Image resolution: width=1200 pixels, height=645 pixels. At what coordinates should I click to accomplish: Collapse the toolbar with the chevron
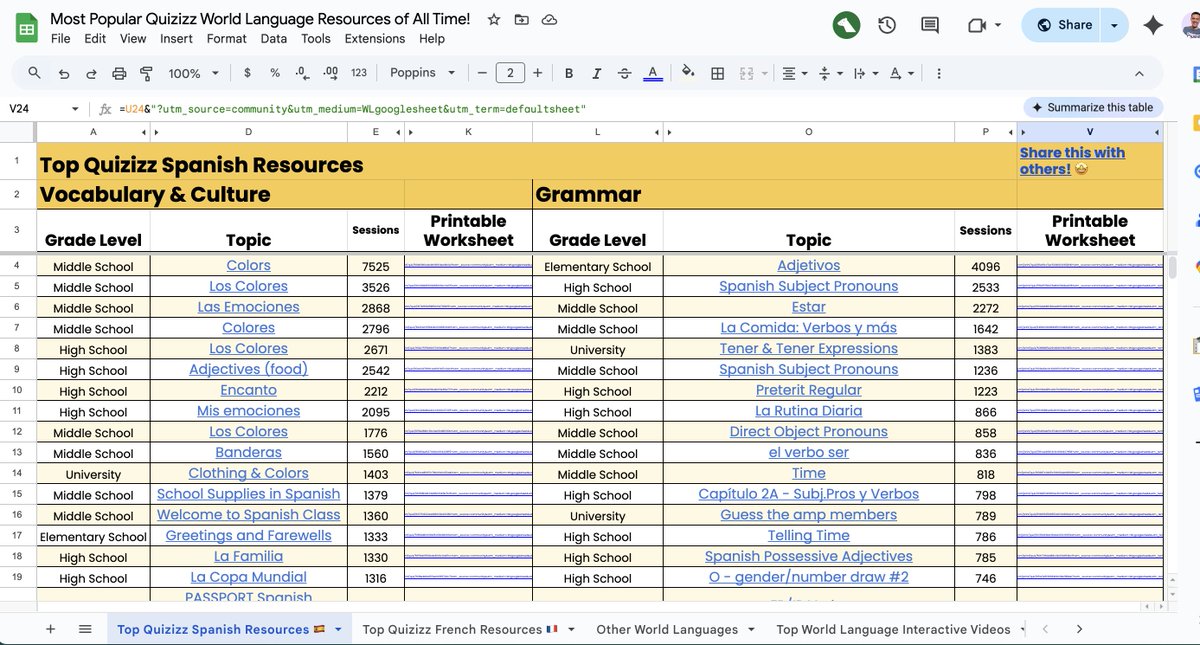tap(1139, 73)
